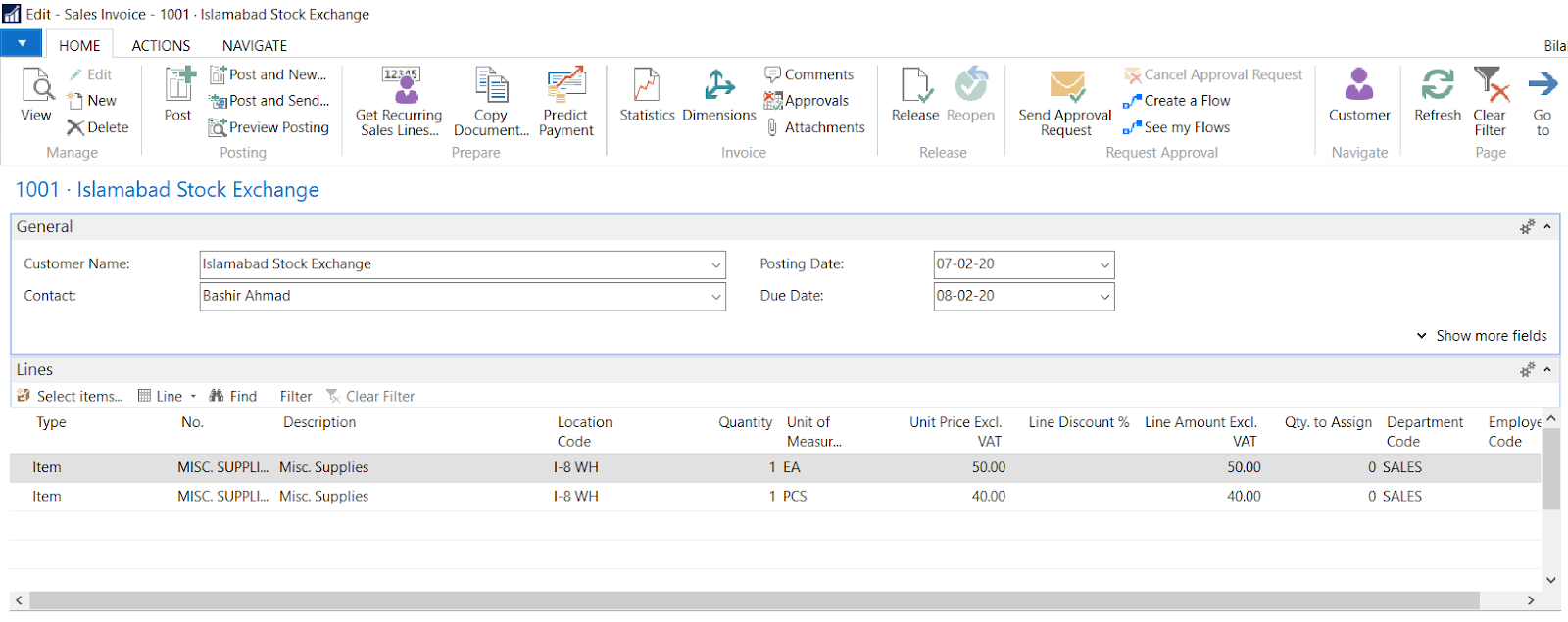Open the Posting Date picker dropdown
This screenshot has height=622, width=1568.
1104,265
